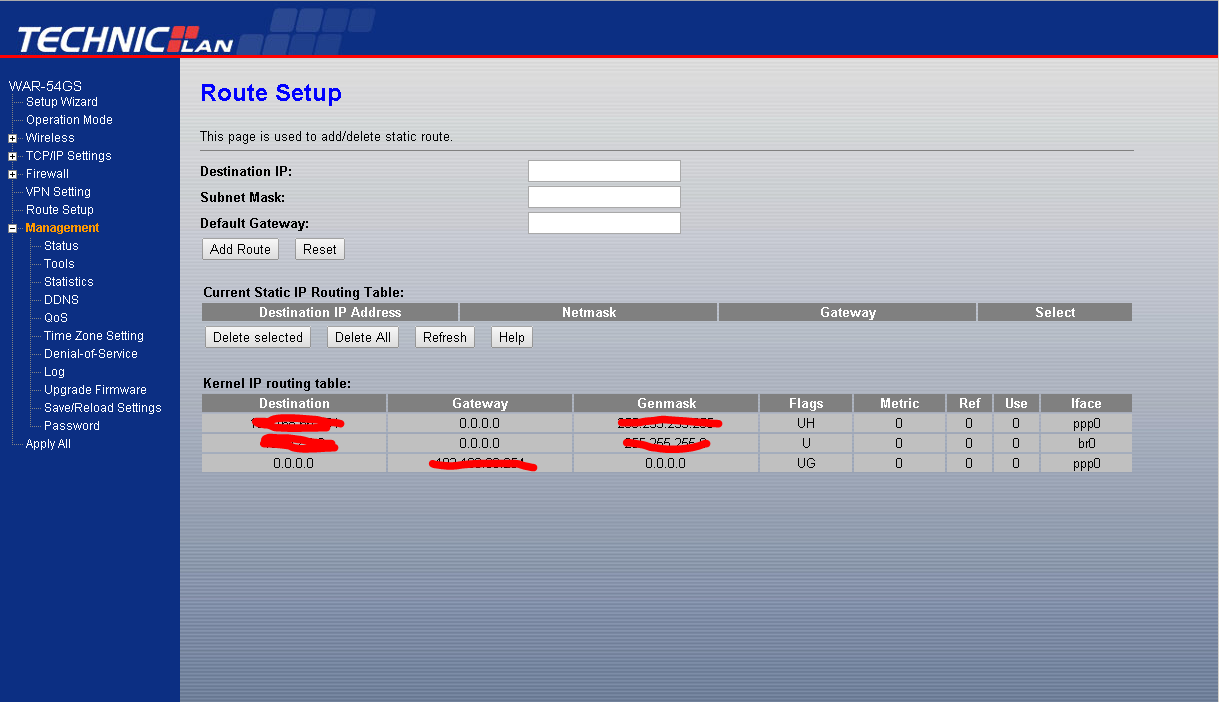Focus the Destination IP field
This screenshot has height=702, width=1219.
604,171
